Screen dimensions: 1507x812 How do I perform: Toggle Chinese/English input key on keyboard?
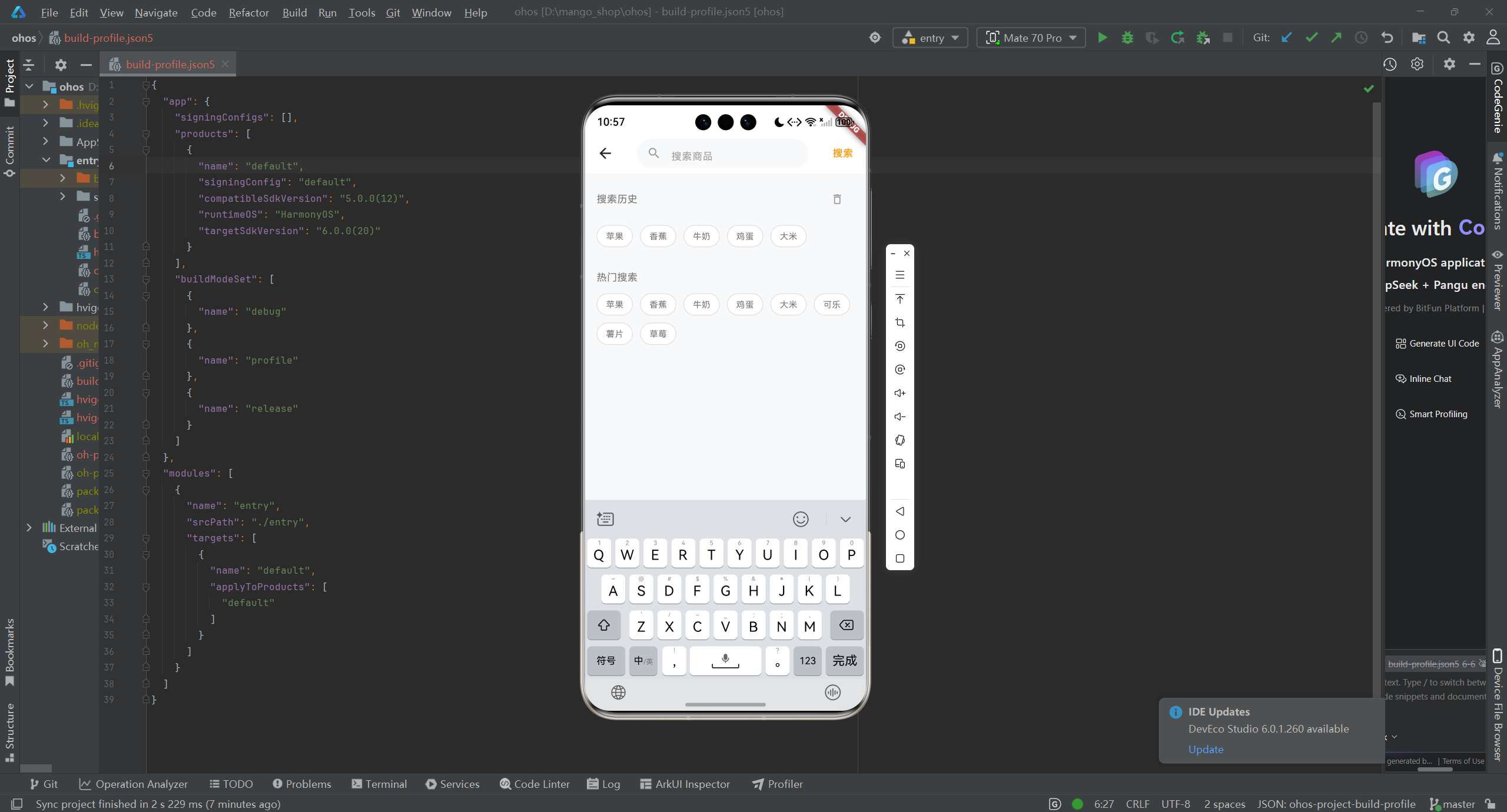click(x=643, y=661)
